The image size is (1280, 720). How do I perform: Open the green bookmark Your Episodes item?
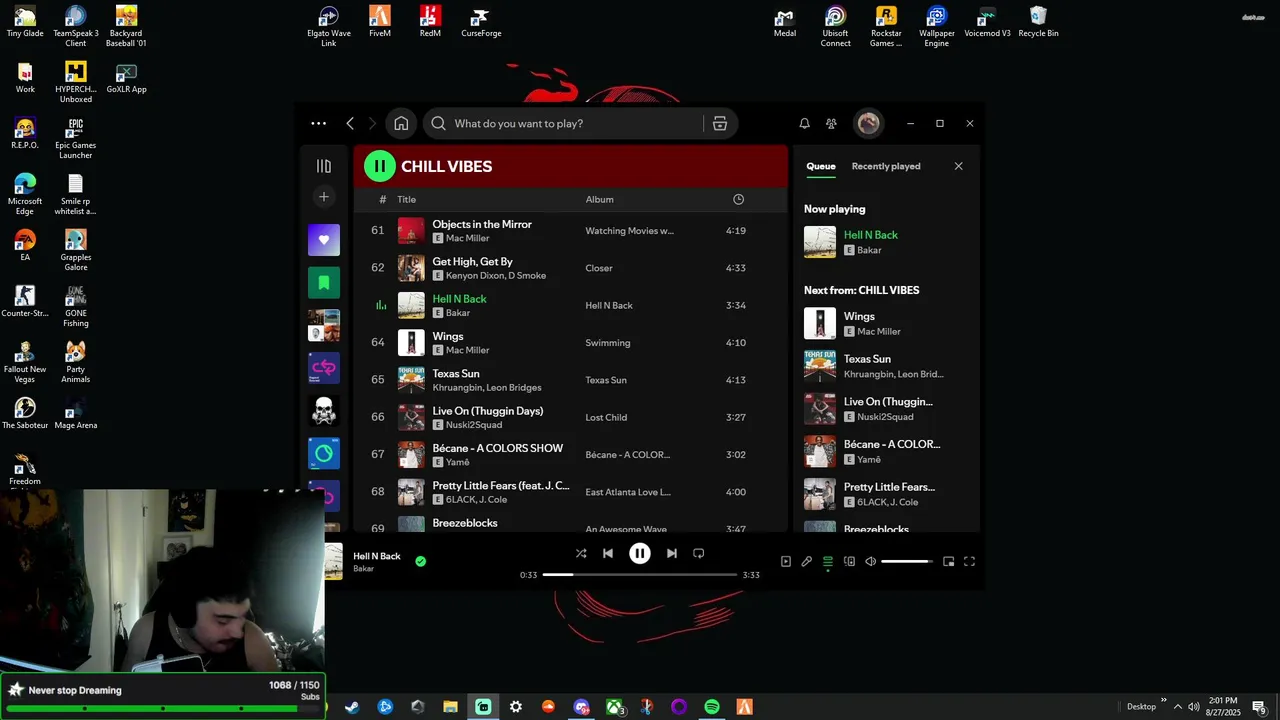tap(324, 283)
